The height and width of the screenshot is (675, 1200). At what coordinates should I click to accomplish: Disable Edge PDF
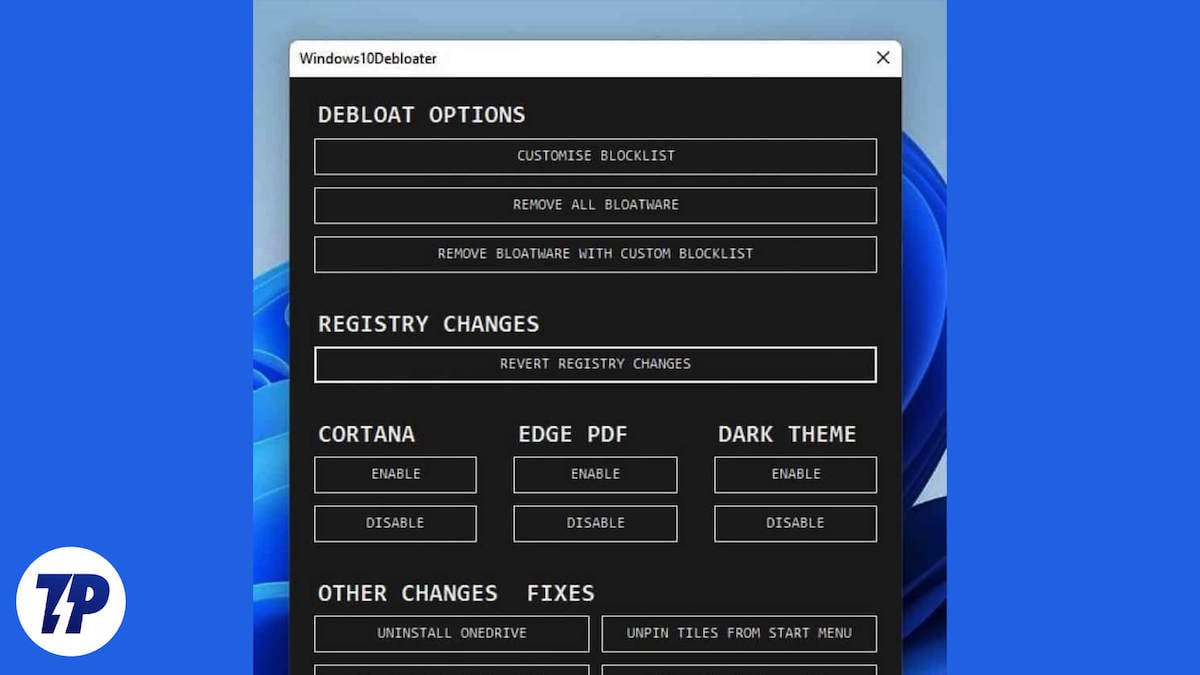(595, 523)
